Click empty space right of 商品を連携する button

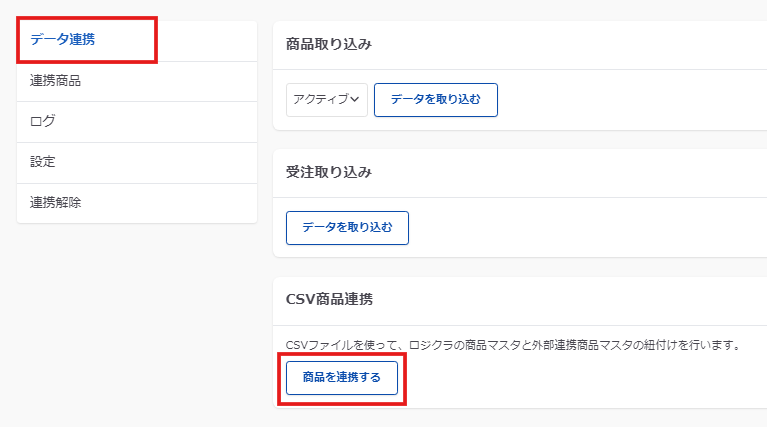click(580, 377)
